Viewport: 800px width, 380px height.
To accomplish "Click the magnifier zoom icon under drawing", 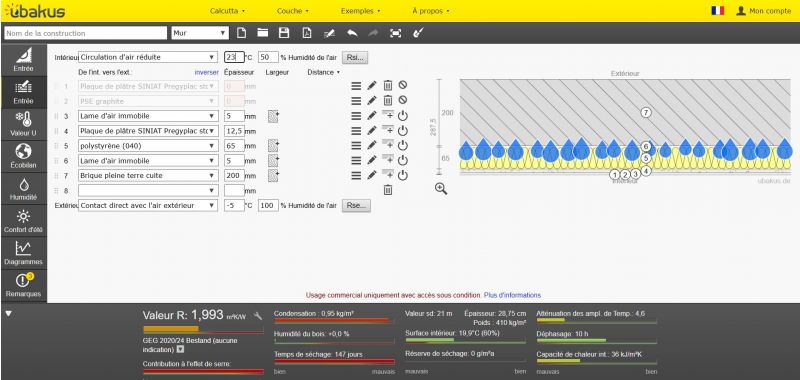I will tap(441, 189).
